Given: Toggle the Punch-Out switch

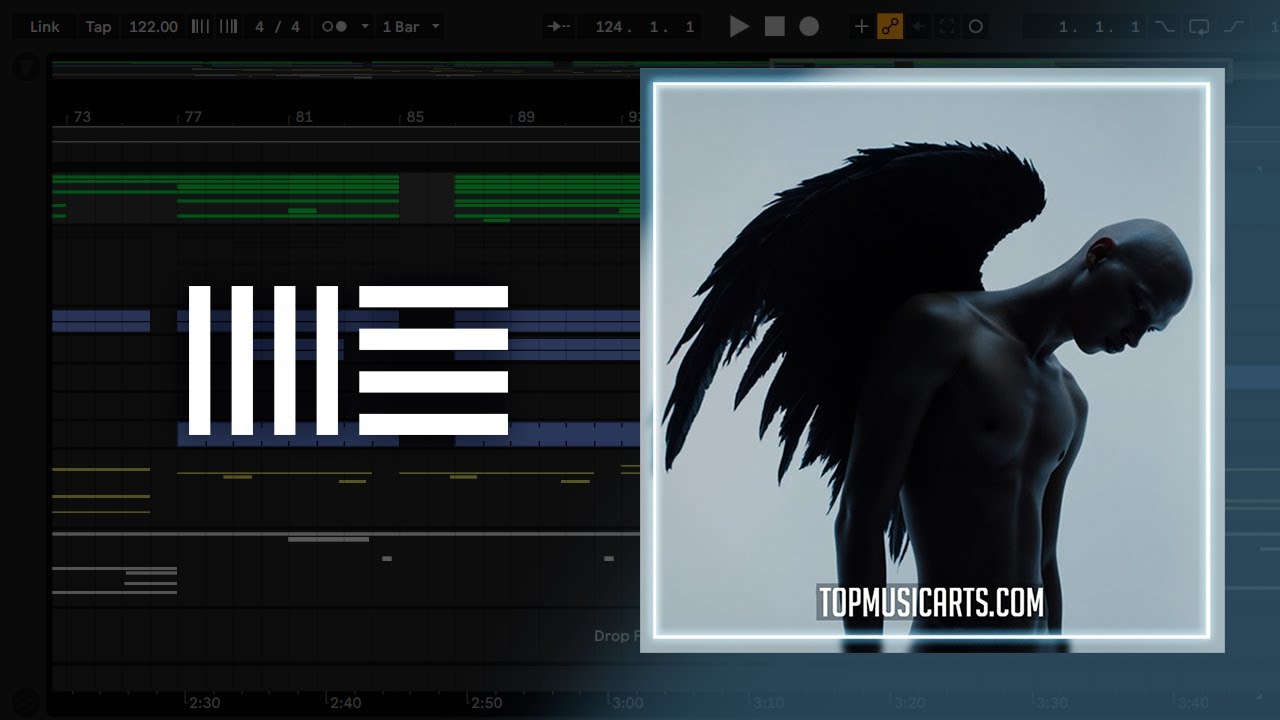Looking at the screenshot, I should [x=1234, y=27].
